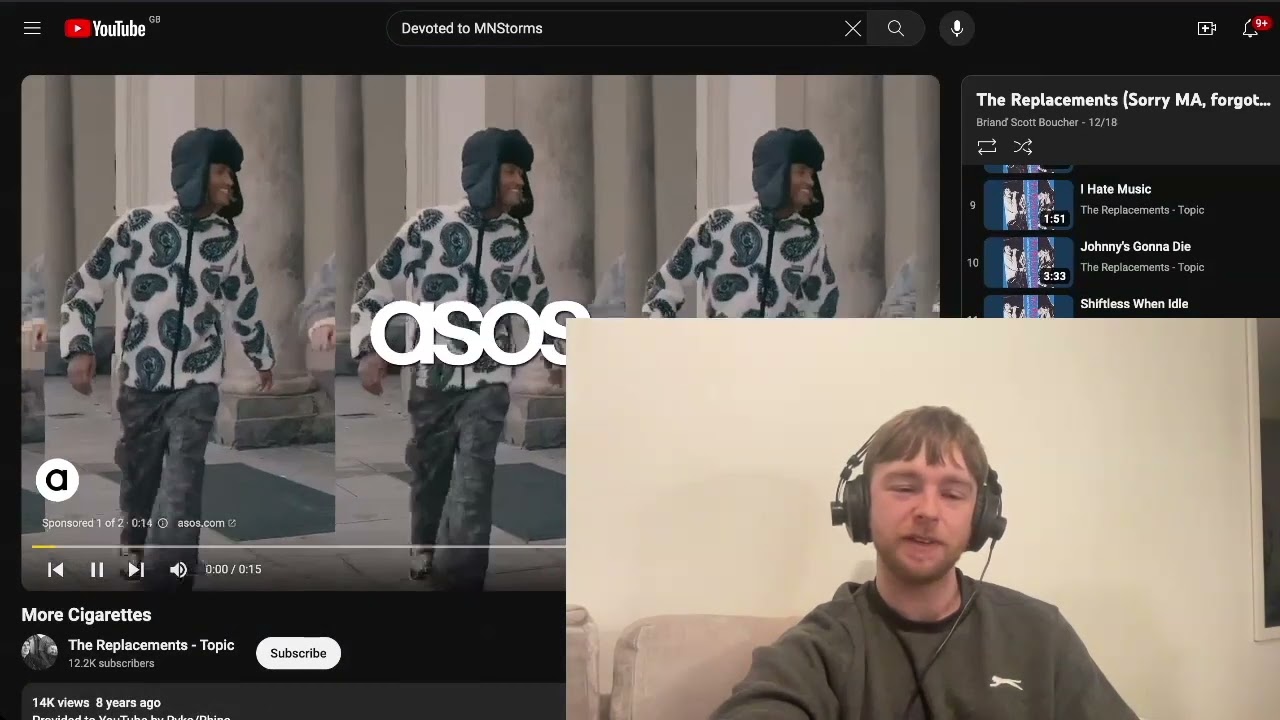Click the More Cigarettes video title
The width and height of the screenshot is (1280, 720).
click(x=87, y=615)
